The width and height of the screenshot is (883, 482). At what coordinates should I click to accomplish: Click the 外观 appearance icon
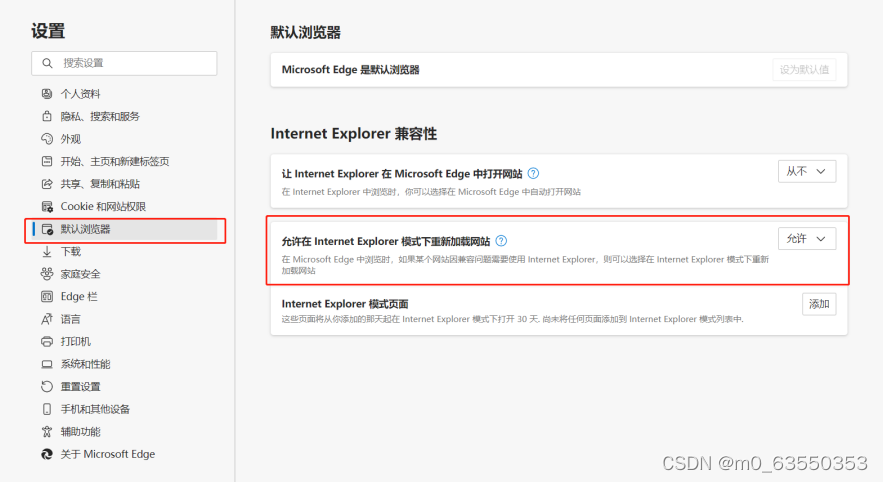47,139
